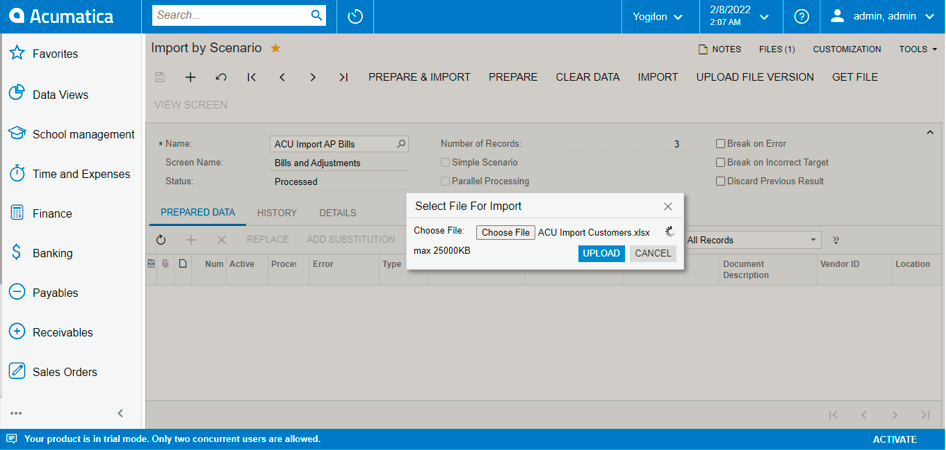
Task: Go to last record
Action: [343, 77]
